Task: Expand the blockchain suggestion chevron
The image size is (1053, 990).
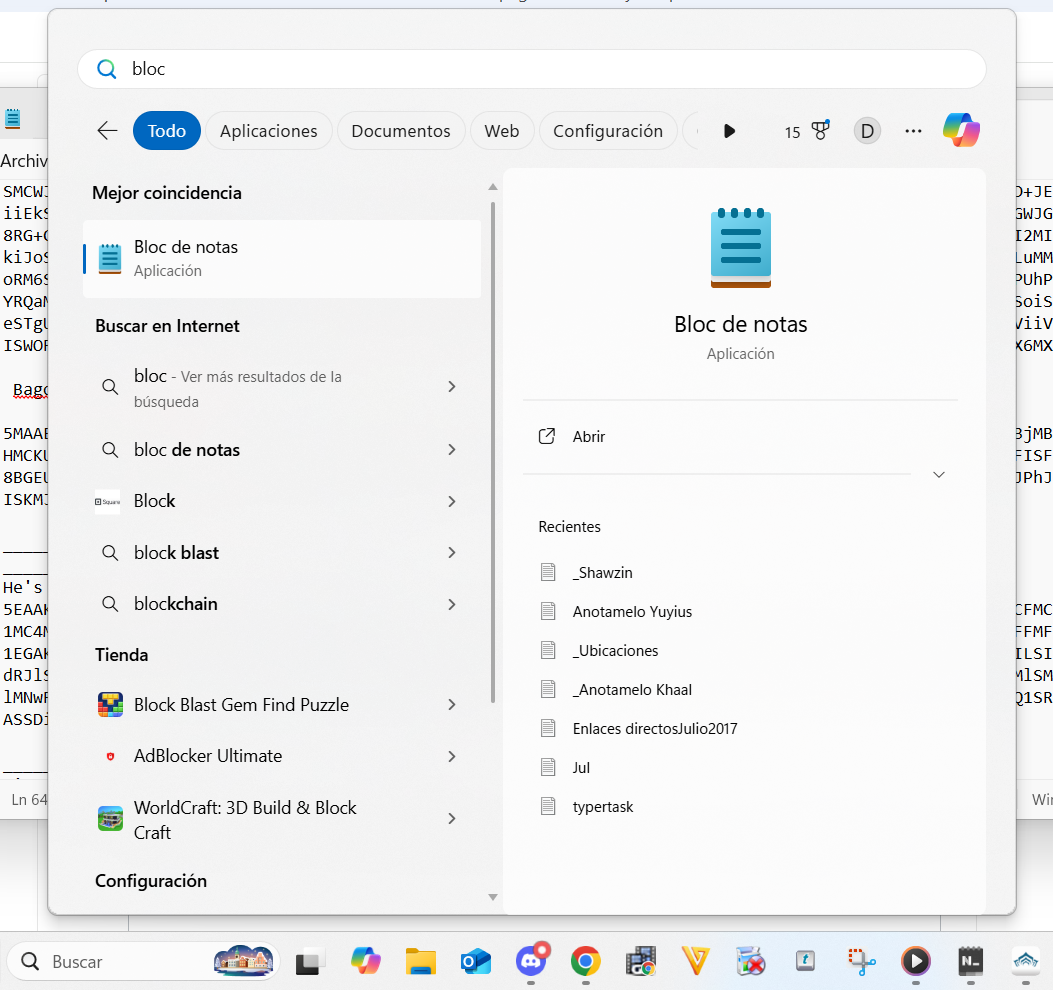Action: tap(452, 604)
